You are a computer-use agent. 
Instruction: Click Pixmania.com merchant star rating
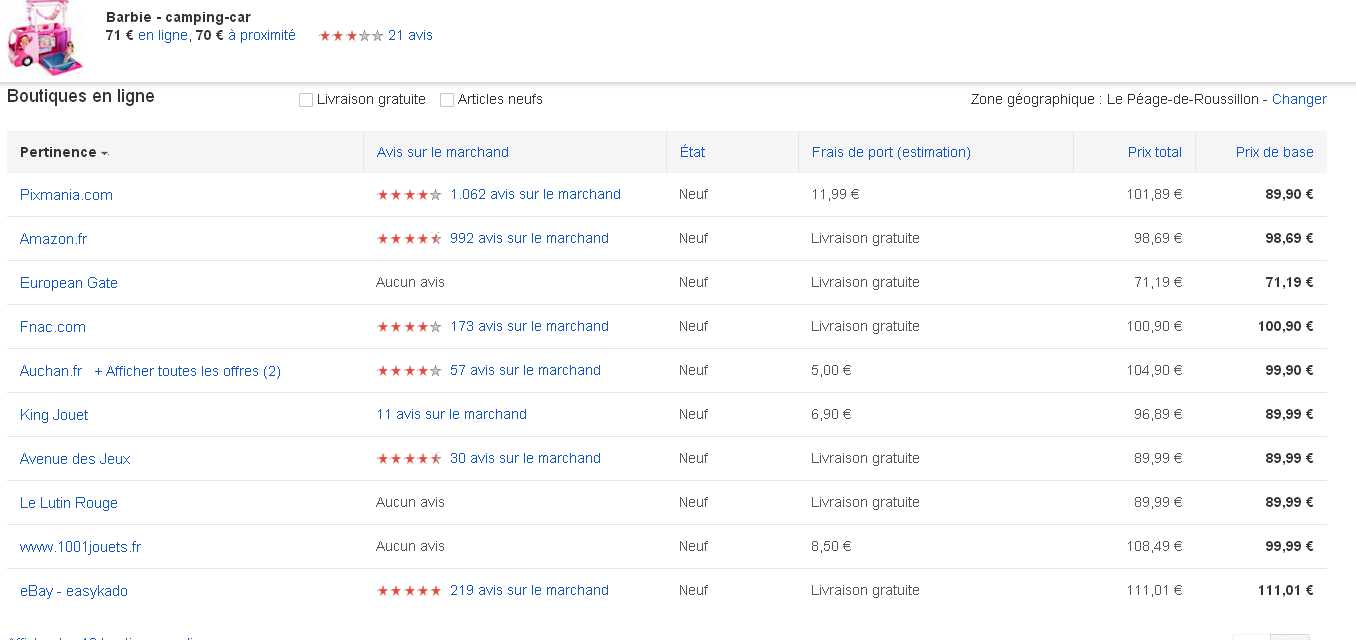coord(409,195)
